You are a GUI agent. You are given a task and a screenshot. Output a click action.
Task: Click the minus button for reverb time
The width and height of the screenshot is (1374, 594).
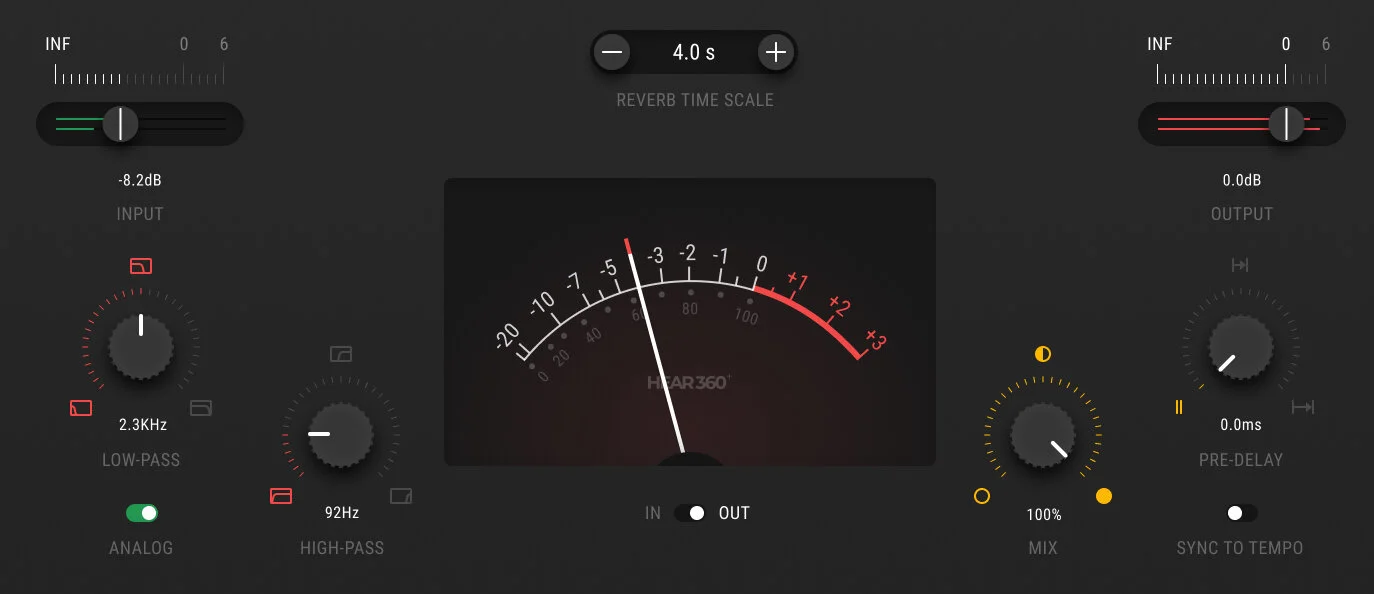click(613, 52)
